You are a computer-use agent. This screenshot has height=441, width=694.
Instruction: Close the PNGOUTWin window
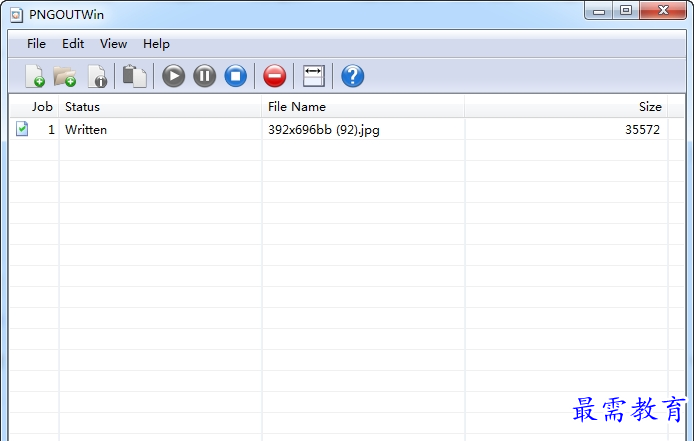click(663, 11)
